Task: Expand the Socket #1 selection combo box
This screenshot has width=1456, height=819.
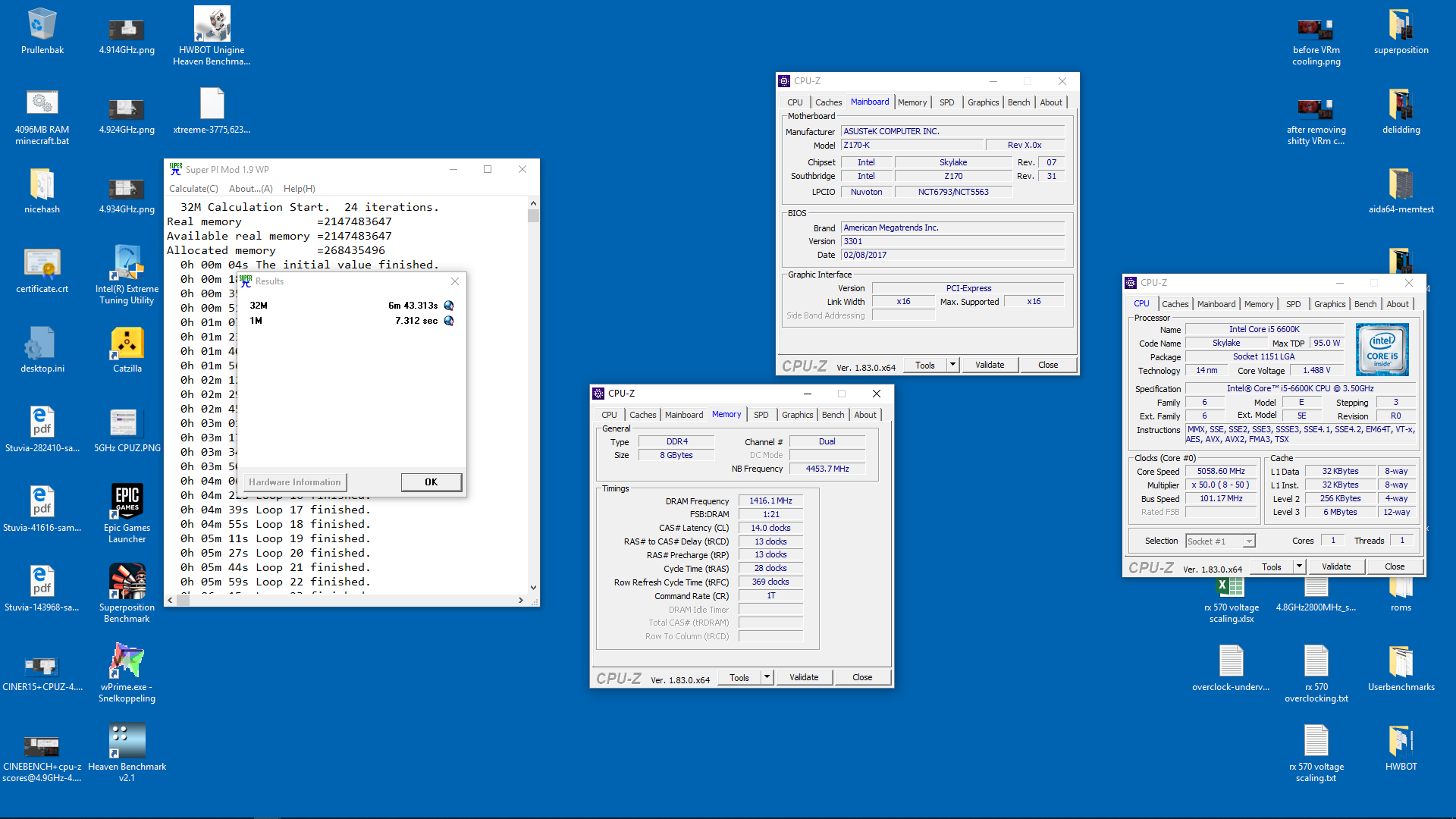Action: tap(1249, 541)
